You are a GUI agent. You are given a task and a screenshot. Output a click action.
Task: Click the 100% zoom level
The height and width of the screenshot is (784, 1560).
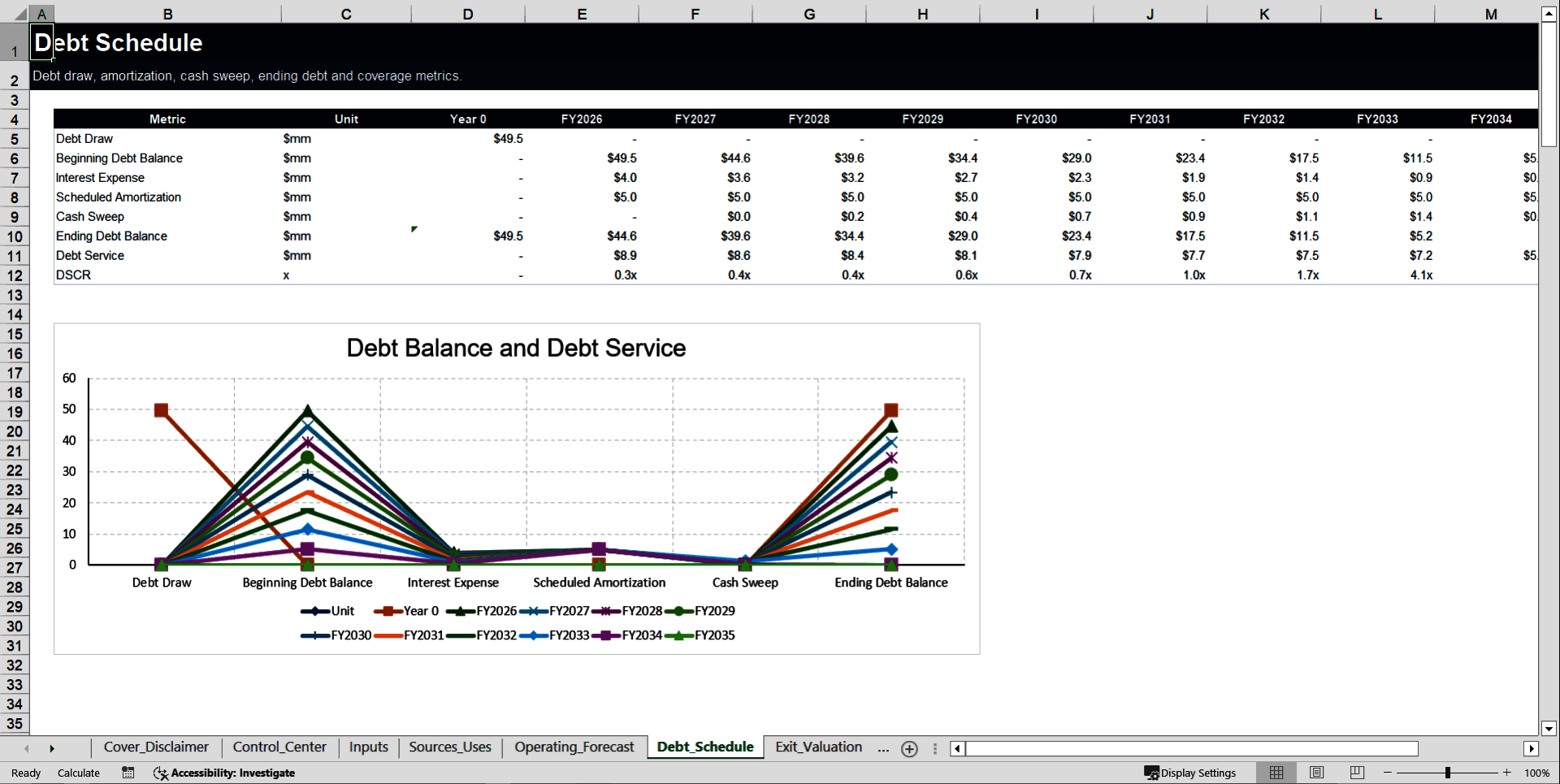[x=1536, y=773]
